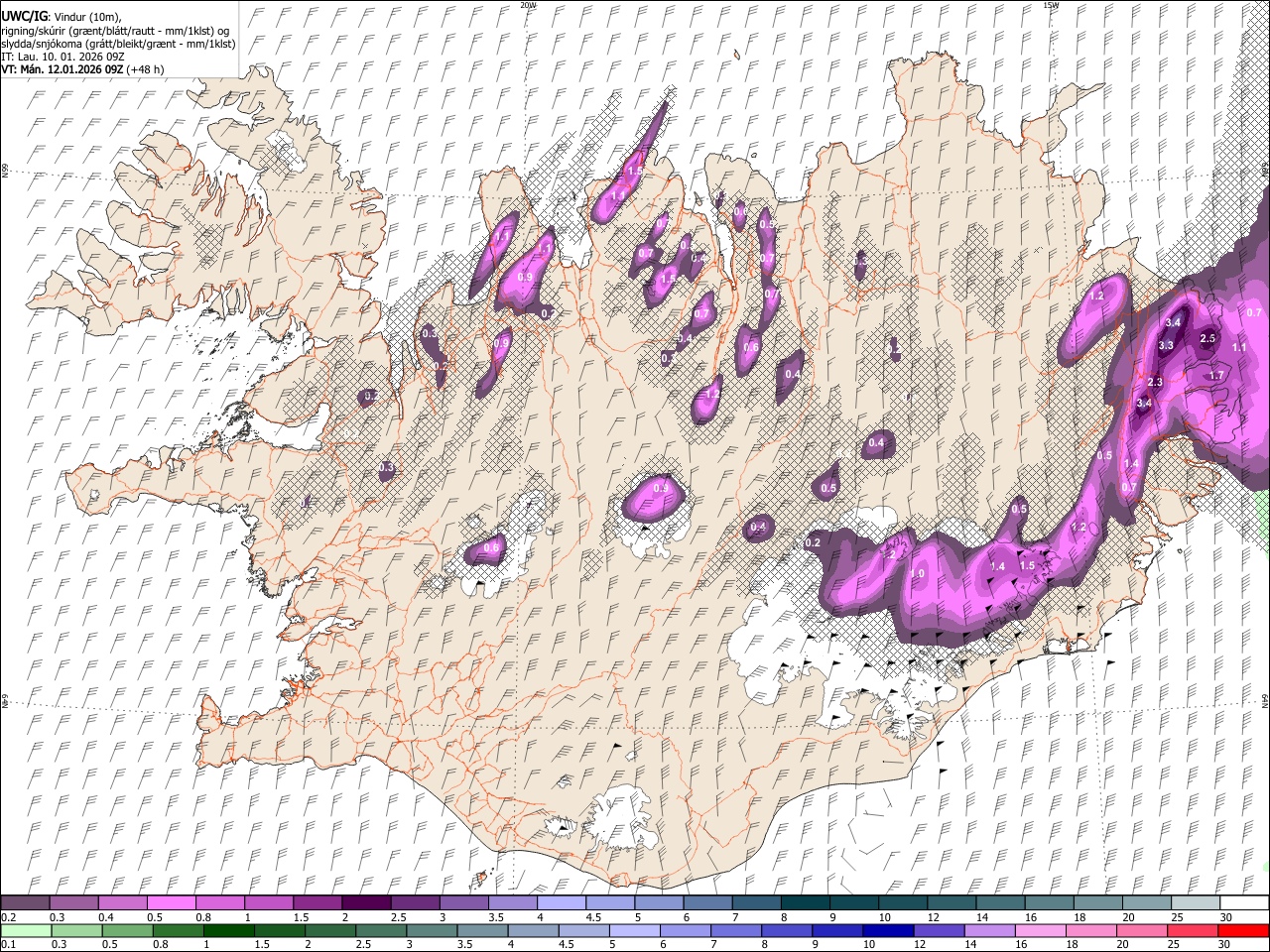
Task: Pick the deep blue rain swatch labeled 10
Action: point(889,930)
